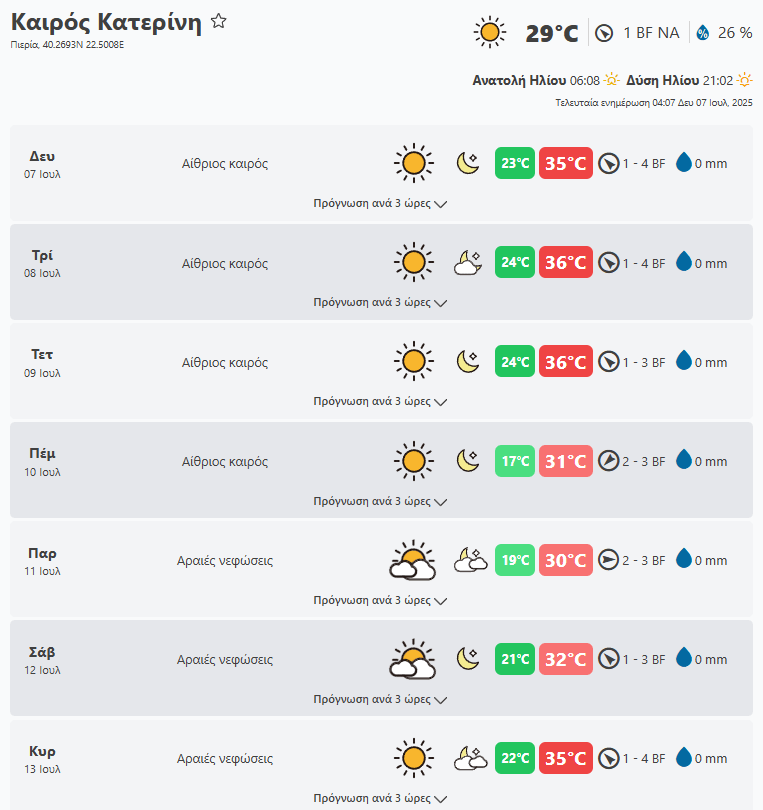Expand 3-hour forecast for Monday 07 Ιουλ
763x810 pixels.
[x=380, y=203]
